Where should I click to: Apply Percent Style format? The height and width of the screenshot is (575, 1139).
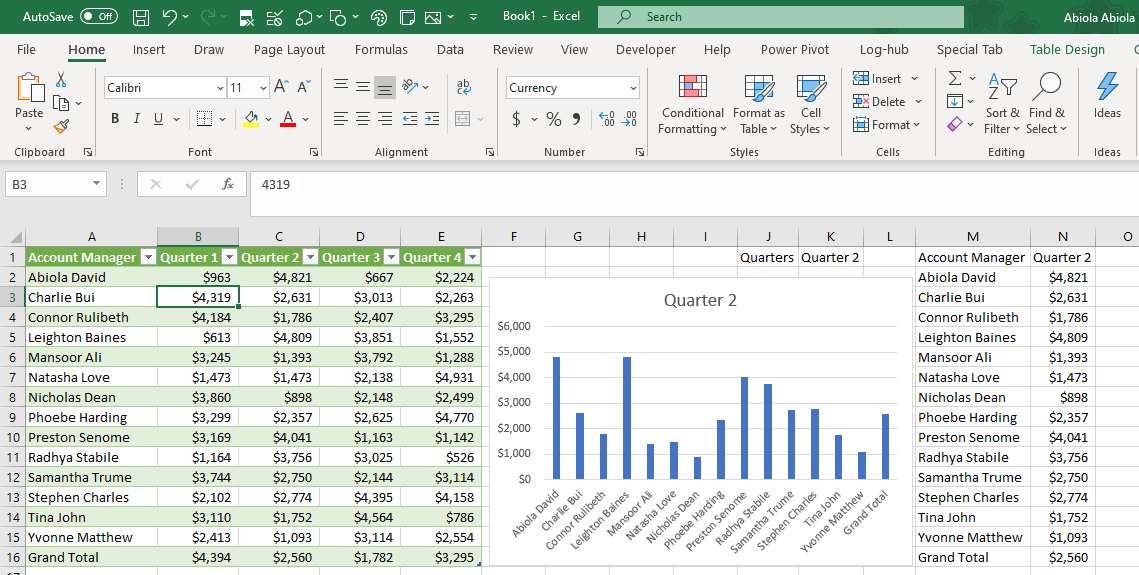click(554, 119)
